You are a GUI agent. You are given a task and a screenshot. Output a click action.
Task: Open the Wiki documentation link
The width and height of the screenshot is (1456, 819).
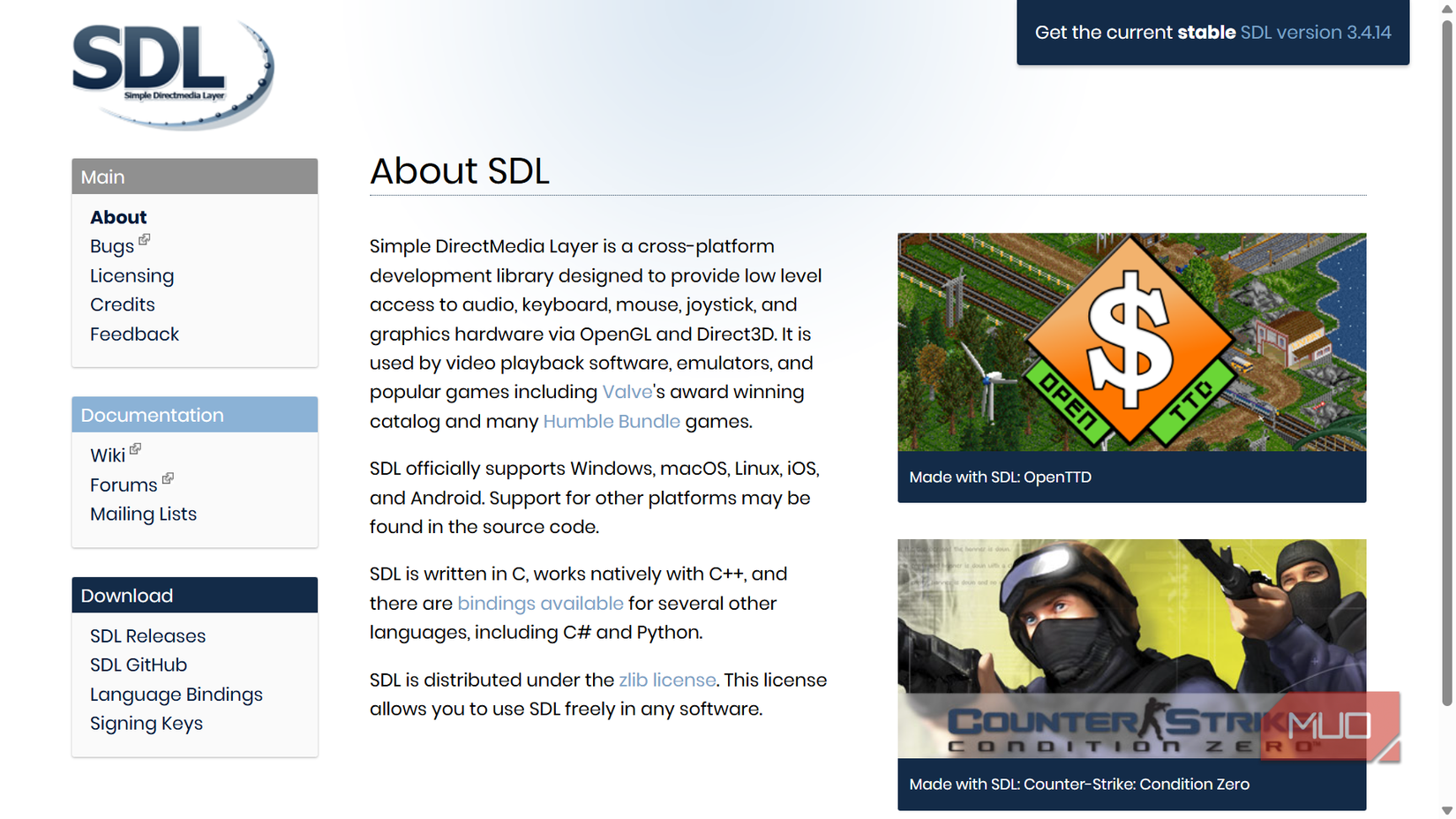coord(108,455)
